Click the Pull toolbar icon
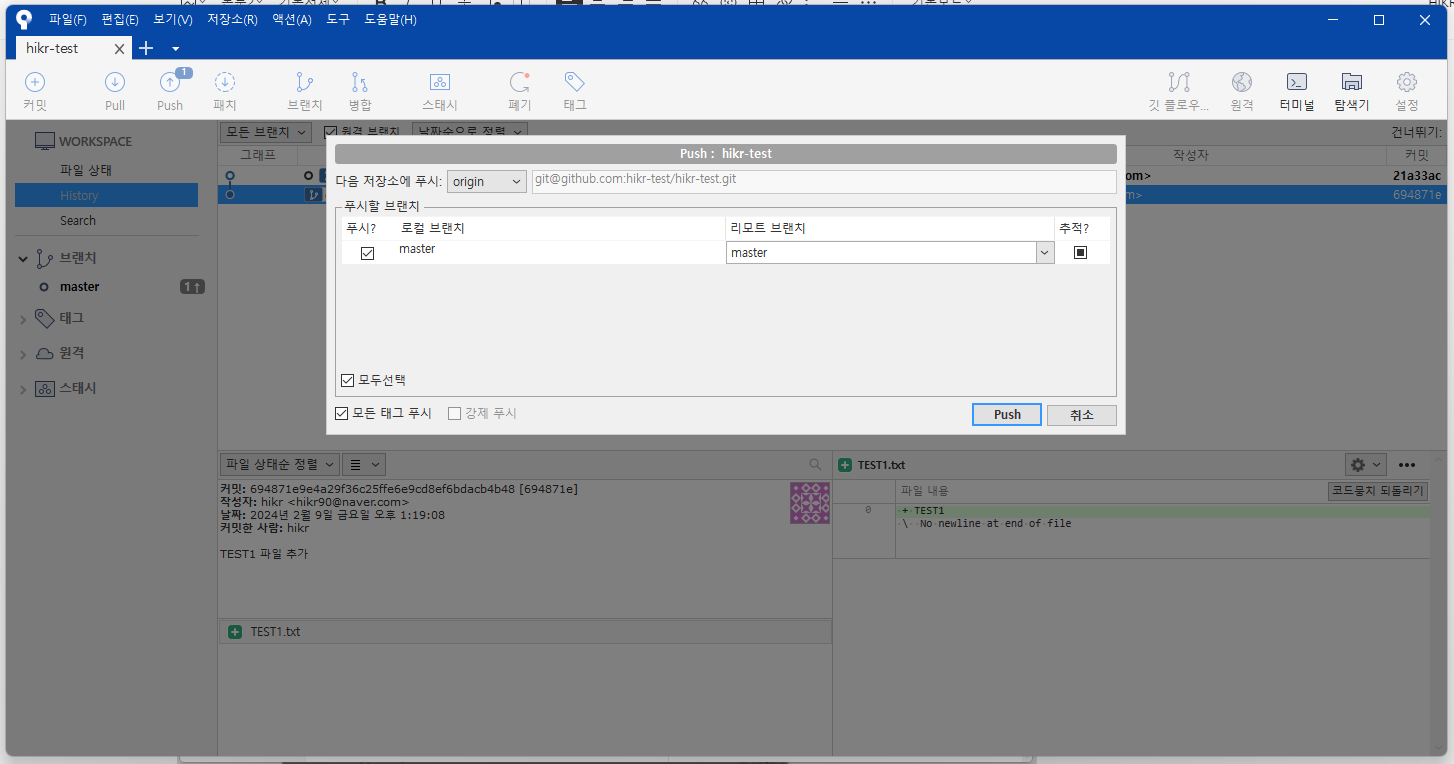The image size is (1454, 764). (x=115, y=82)
